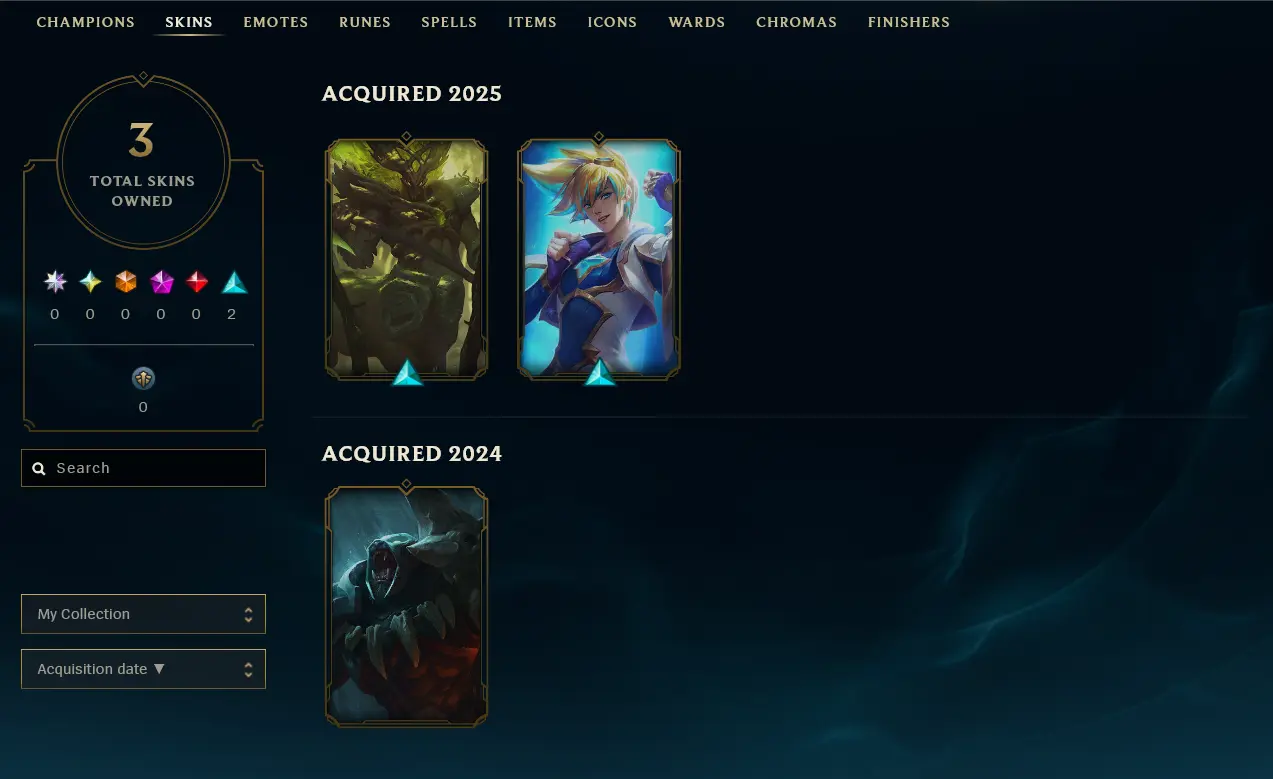Open the My Collection dropdown
This screenshot has width=1273, height=779.
pos(143,614)
